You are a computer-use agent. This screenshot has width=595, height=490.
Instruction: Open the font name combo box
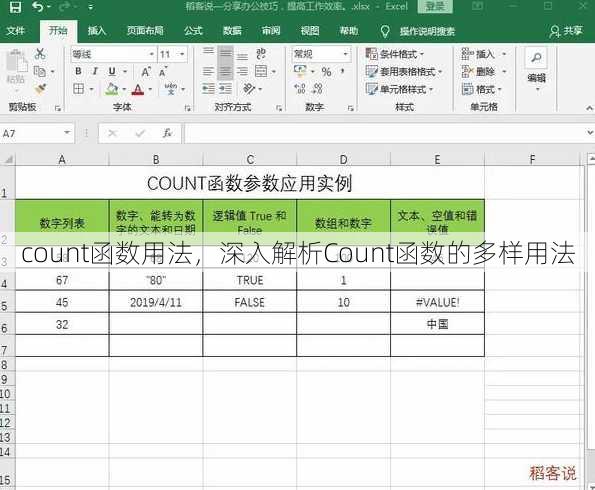[113, 54]
